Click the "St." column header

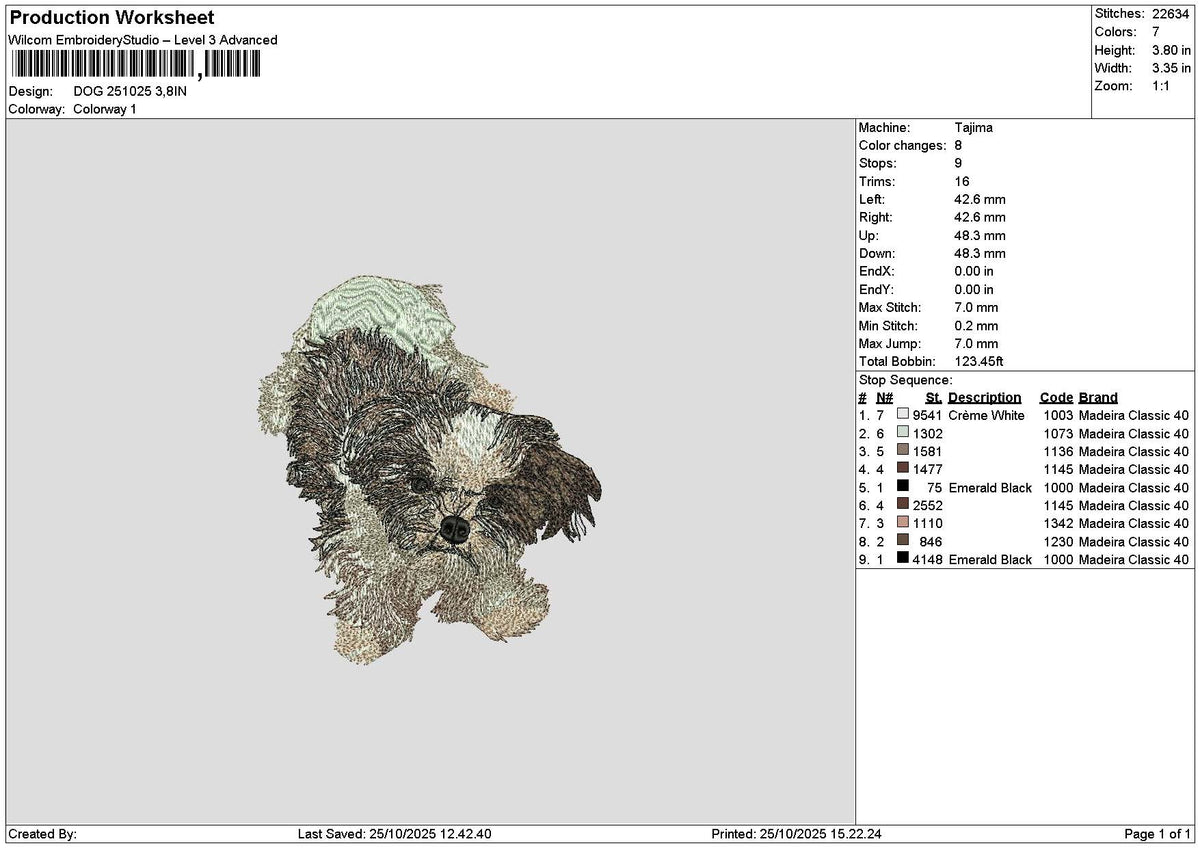point(934,398)
